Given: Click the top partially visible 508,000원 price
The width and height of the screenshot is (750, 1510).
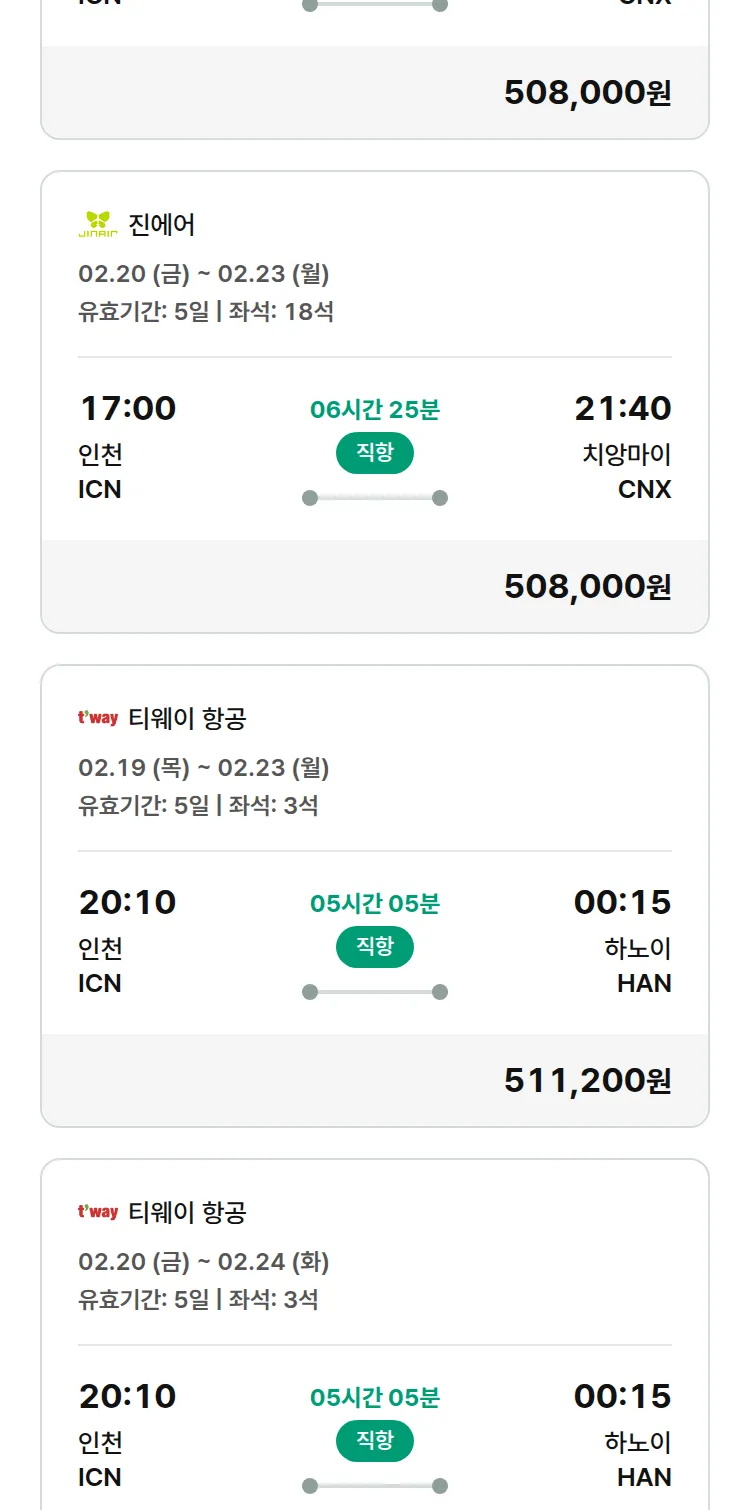Looking at the screenshot, I should 587,92.
